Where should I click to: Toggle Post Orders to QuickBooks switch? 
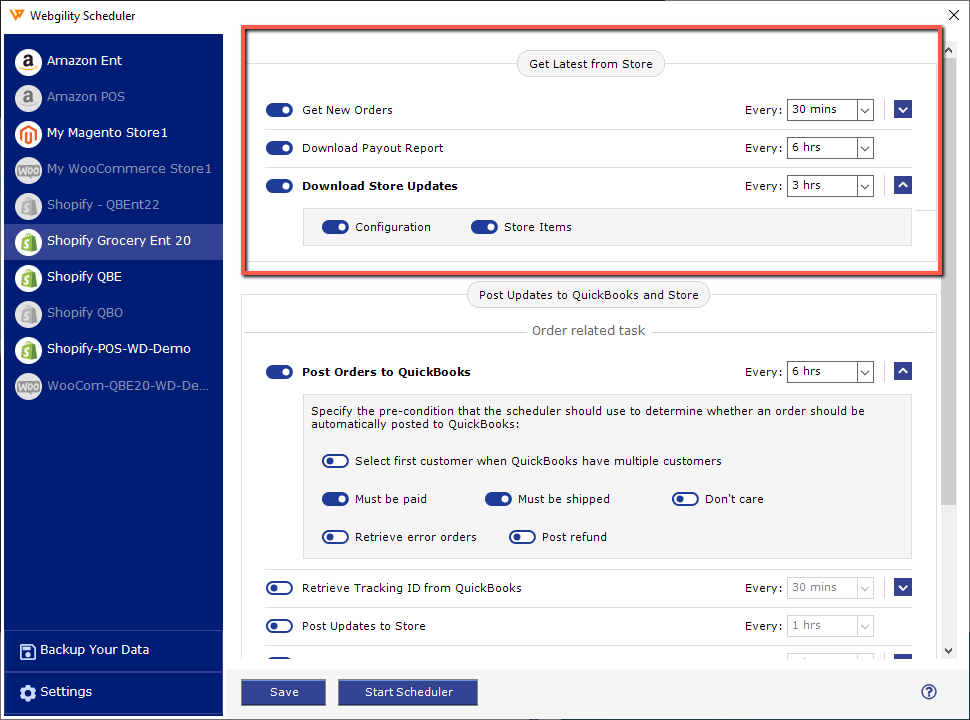tap(279, 372)
